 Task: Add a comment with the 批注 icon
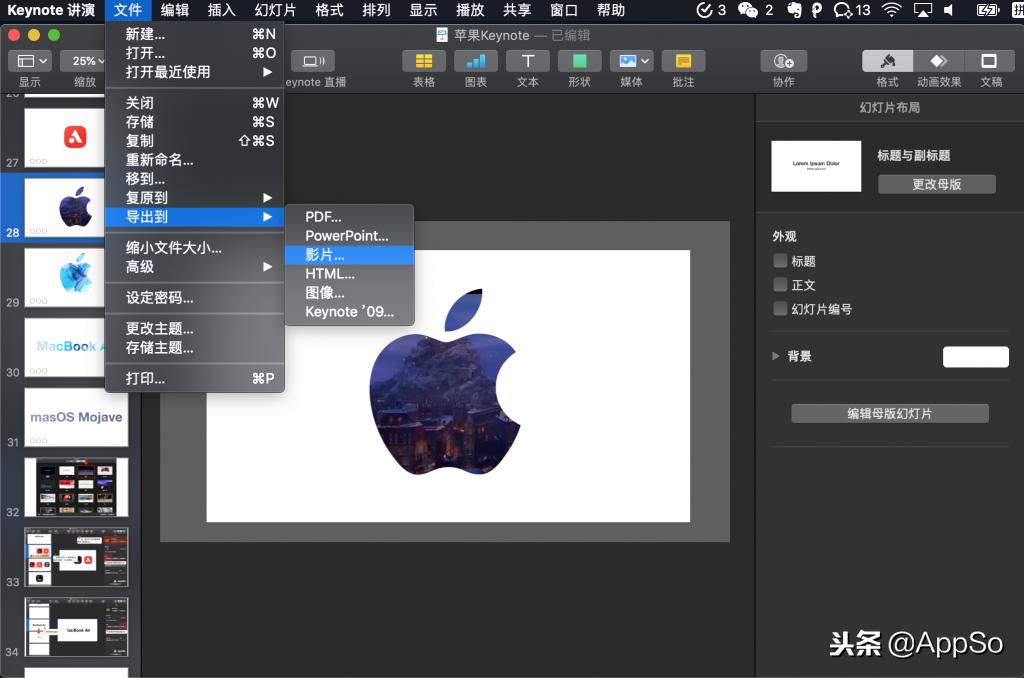point(683,62)
